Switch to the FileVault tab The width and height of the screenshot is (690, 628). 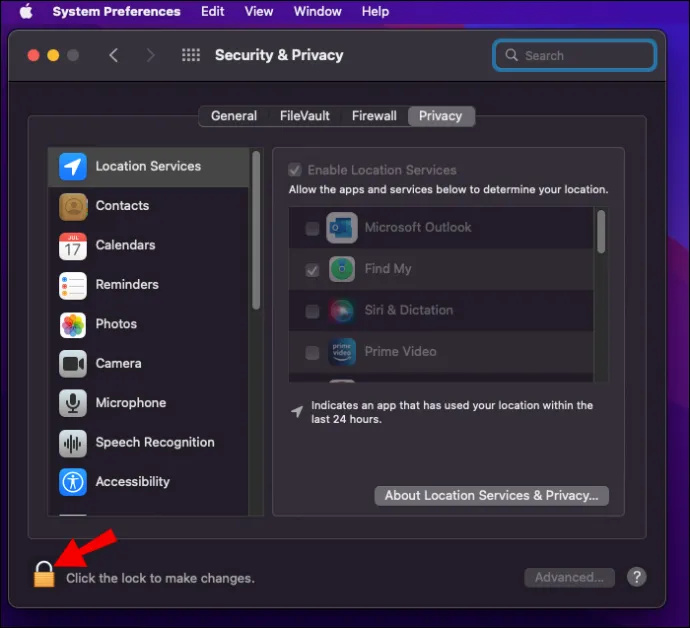[305, 116]
